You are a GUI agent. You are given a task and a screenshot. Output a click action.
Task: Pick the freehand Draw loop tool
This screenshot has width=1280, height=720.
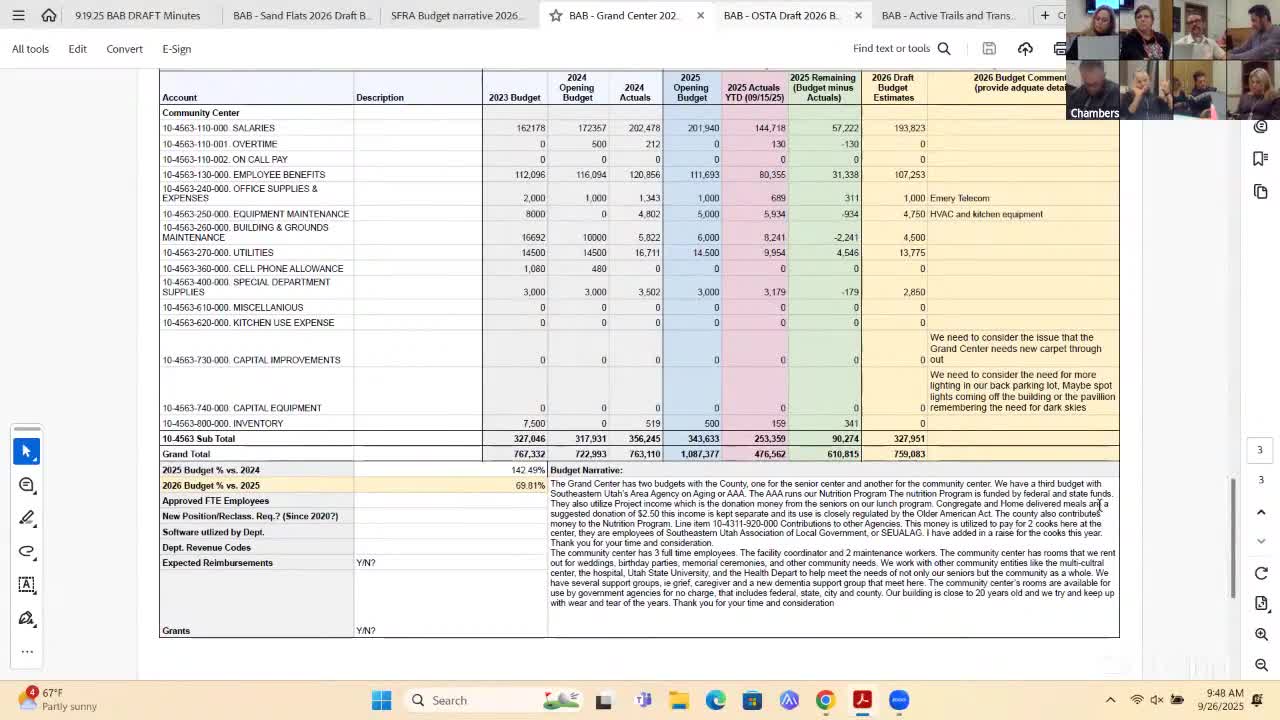pyautogui.click(x=27, y=551)
